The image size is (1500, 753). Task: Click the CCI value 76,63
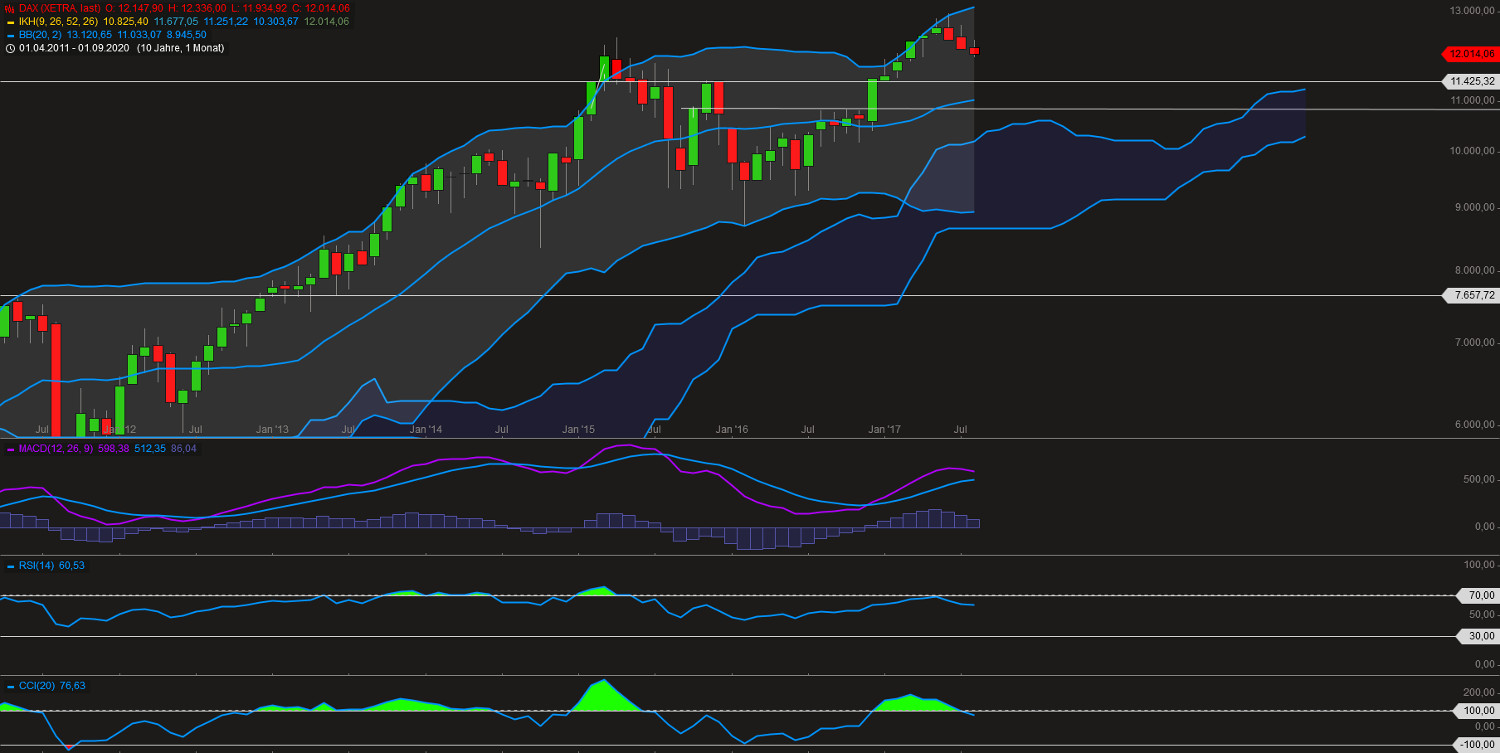tap(72, 685)
